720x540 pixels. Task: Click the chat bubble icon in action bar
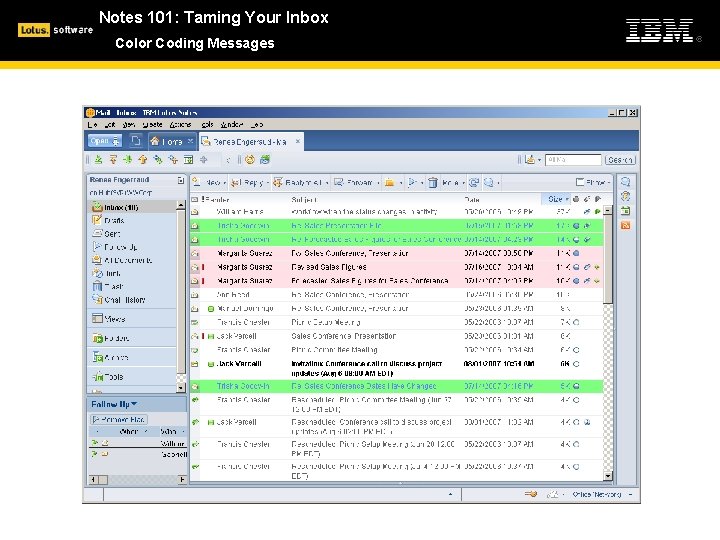point(491,182)
